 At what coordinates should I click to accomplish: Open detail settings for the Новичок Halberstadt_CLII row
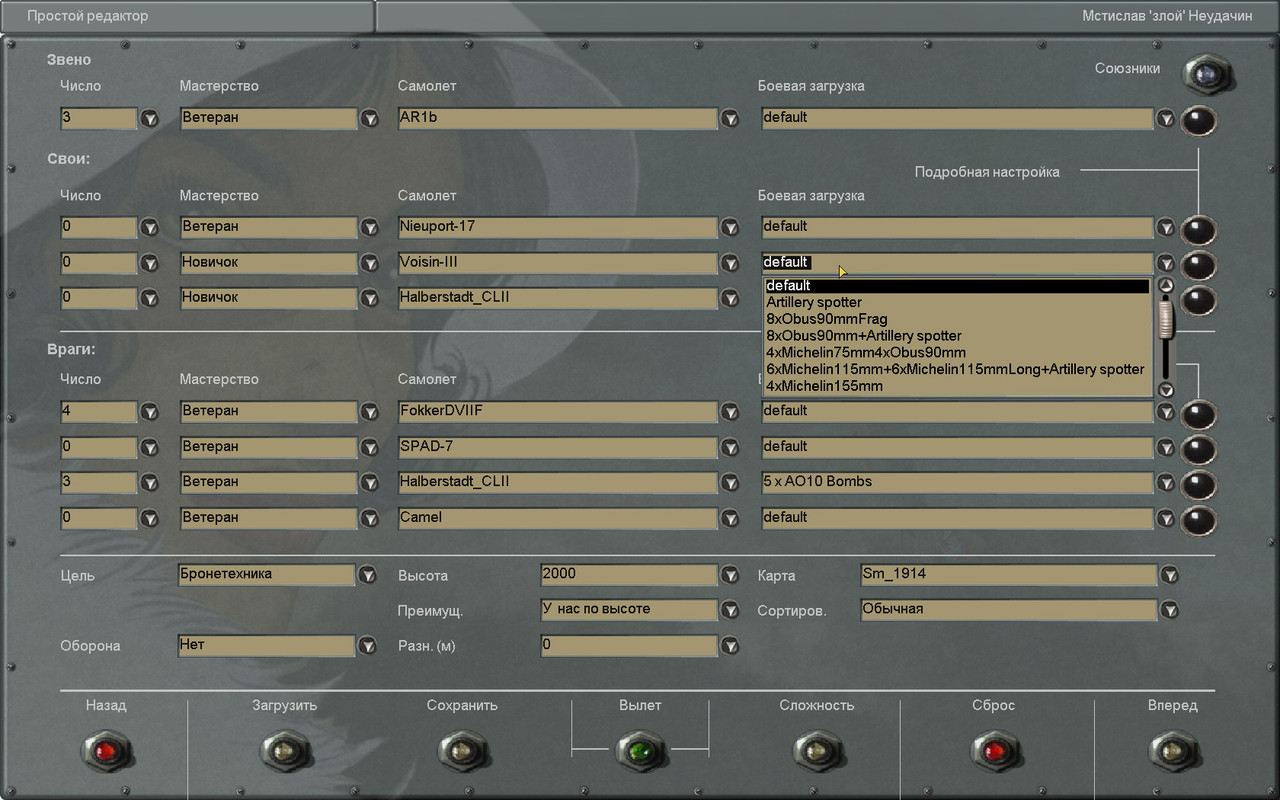pyautogui.click(x=1199, y=300)
